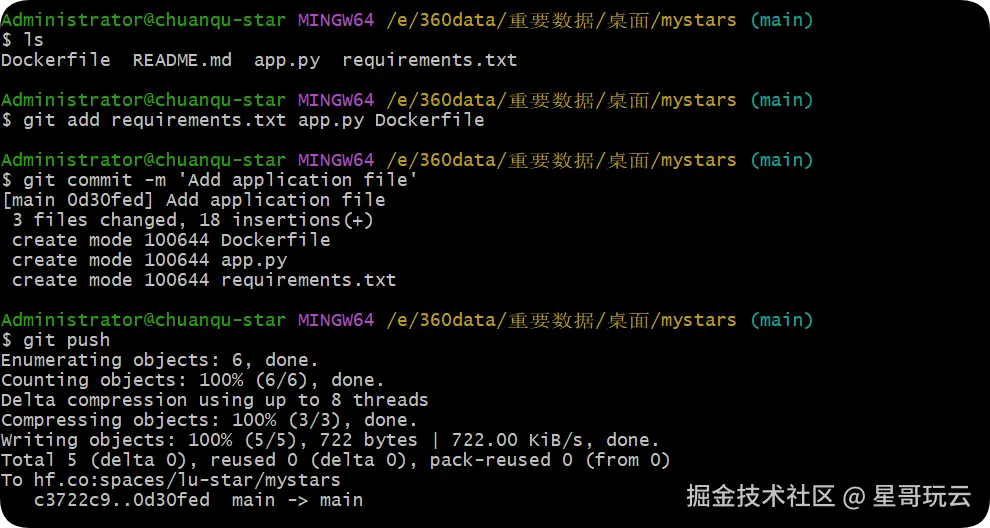Click the 'Delta compression' threads line
This screenshot has width=990, height=528.
click(214, 400)
